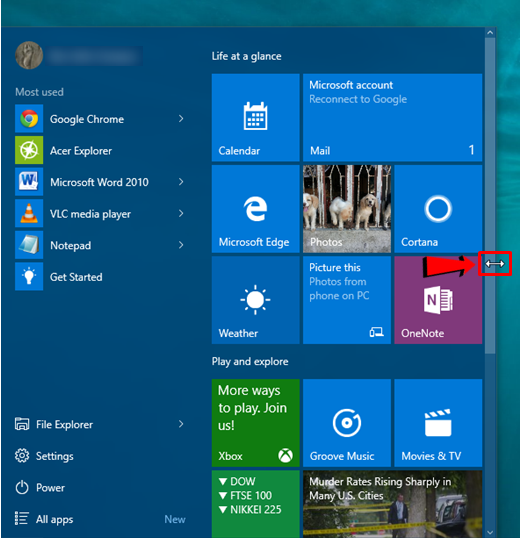This screenshot has width=521, height=538.
Task: Click the Get Started label
Action: tap(76, 277)
